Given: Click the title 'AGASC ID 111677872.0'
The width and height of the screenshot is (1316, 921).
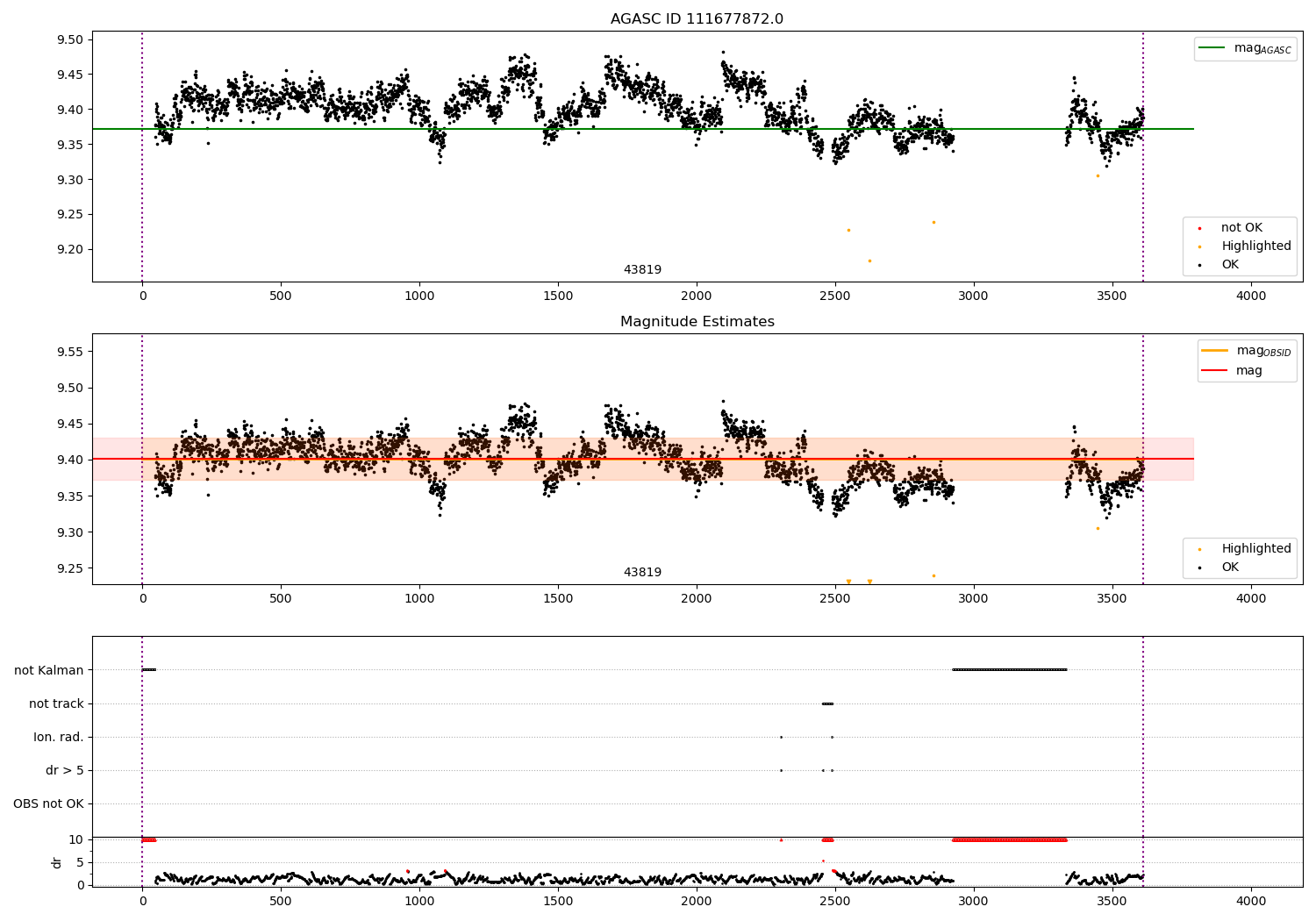Looking at the screenshot, I should (x=697, y=19).
